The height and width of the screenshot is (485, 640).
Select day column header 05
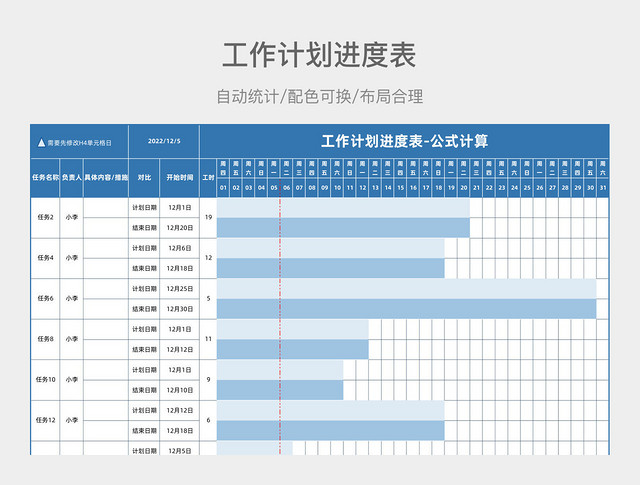tap(274, 188)
